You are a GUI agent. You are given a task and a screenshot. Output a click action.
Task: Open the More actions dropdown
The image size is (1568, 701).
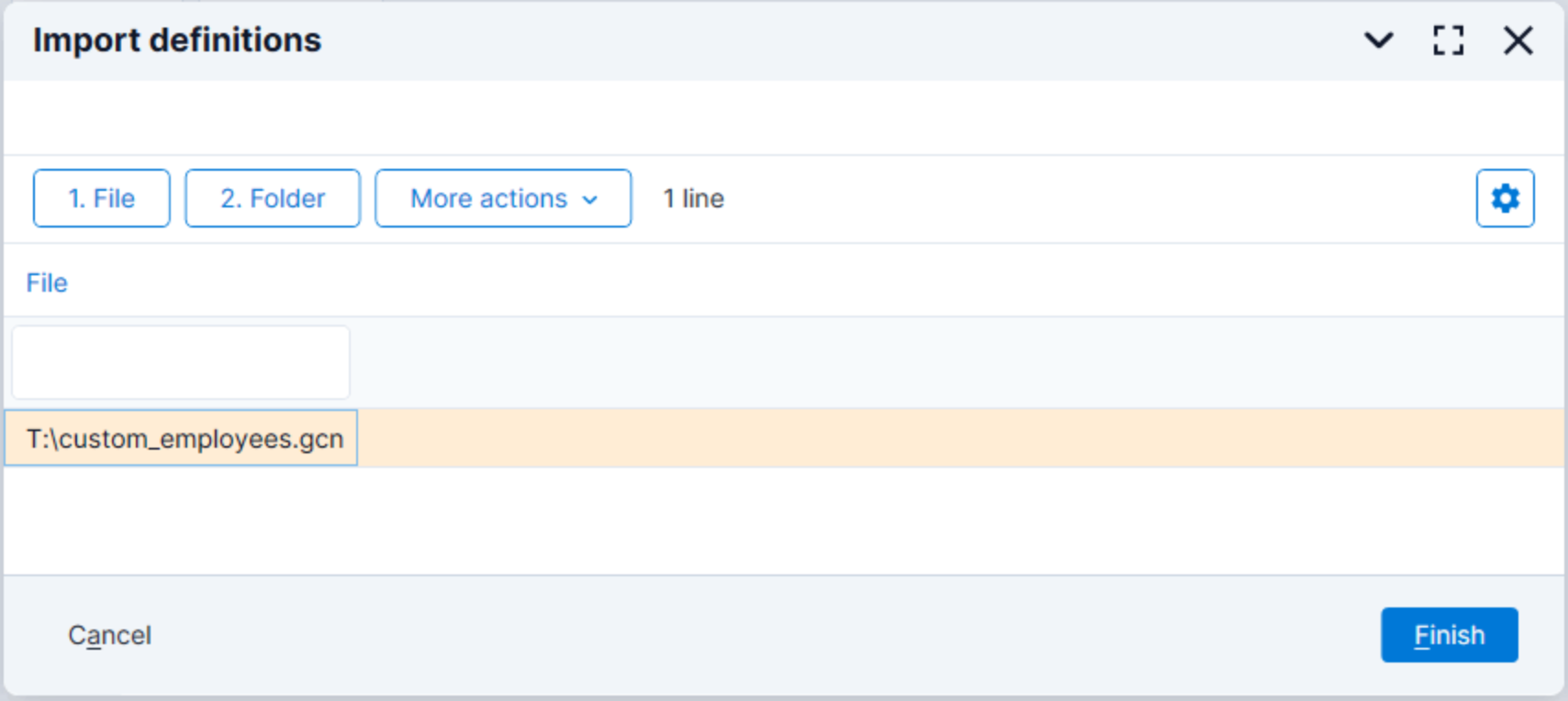pos(503,198)
